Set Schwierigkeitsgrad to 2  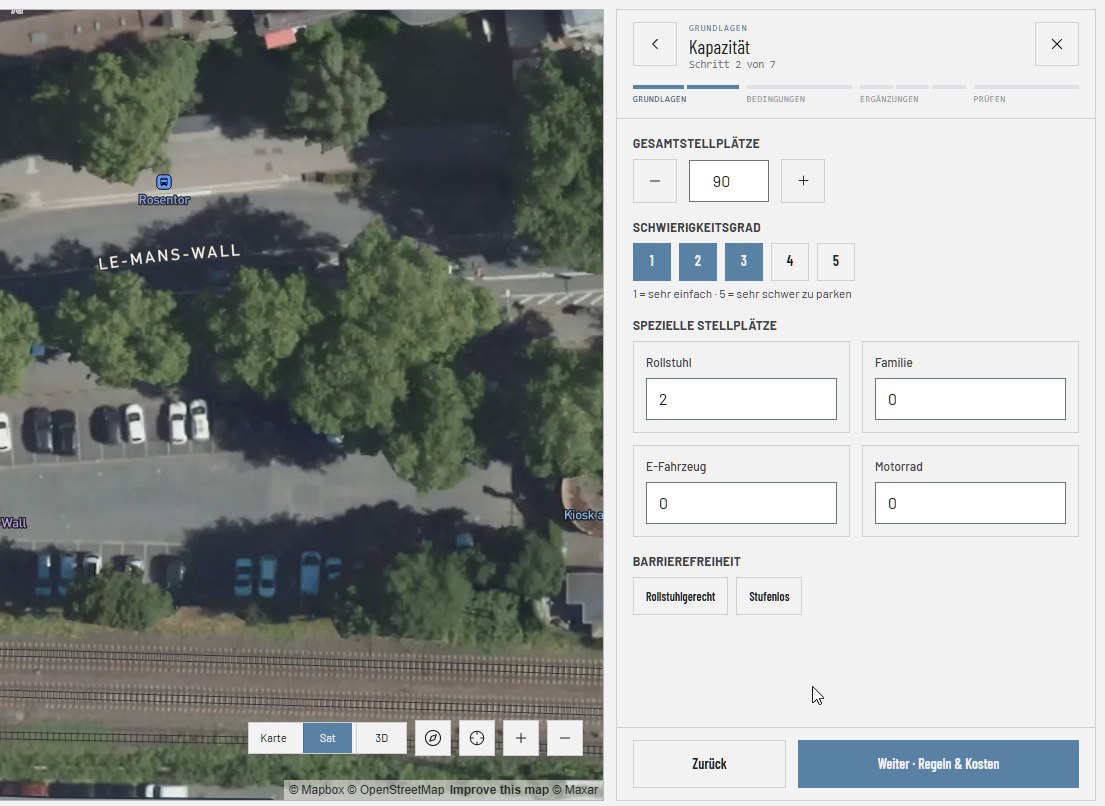[698, 261]
